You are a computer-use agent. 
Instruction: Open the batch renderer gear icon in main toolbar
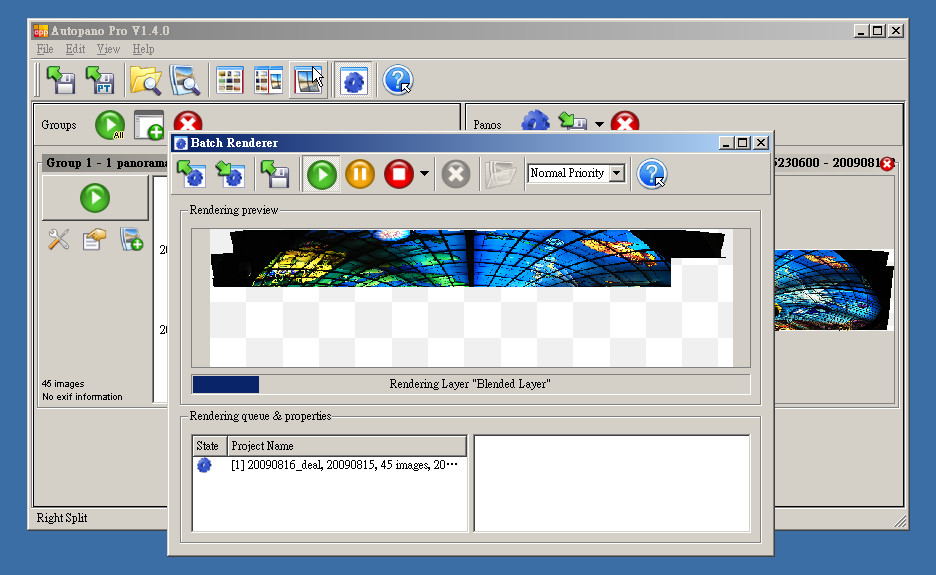coord(353,80)
